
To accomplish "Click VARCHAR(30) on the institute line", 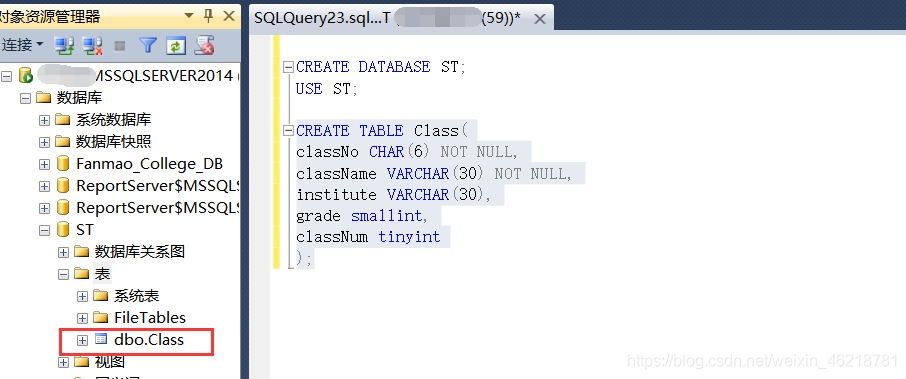I will [x=435, y=195].
